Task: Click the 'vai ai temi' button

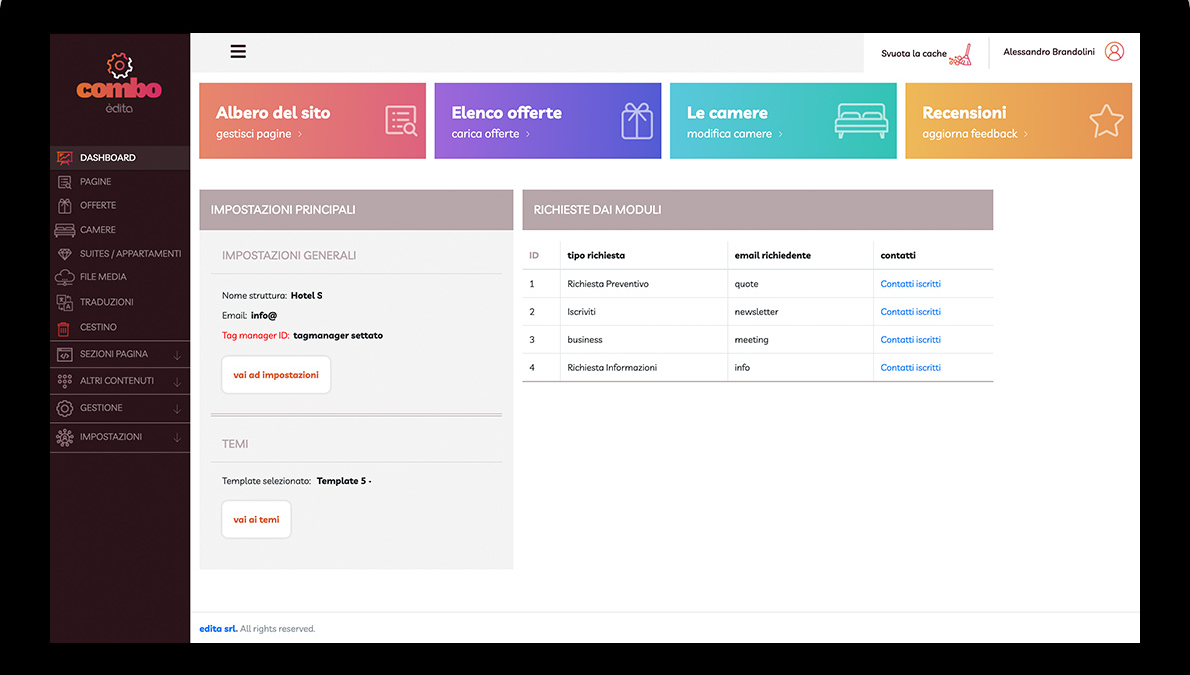Action: [x=257, y=520]
